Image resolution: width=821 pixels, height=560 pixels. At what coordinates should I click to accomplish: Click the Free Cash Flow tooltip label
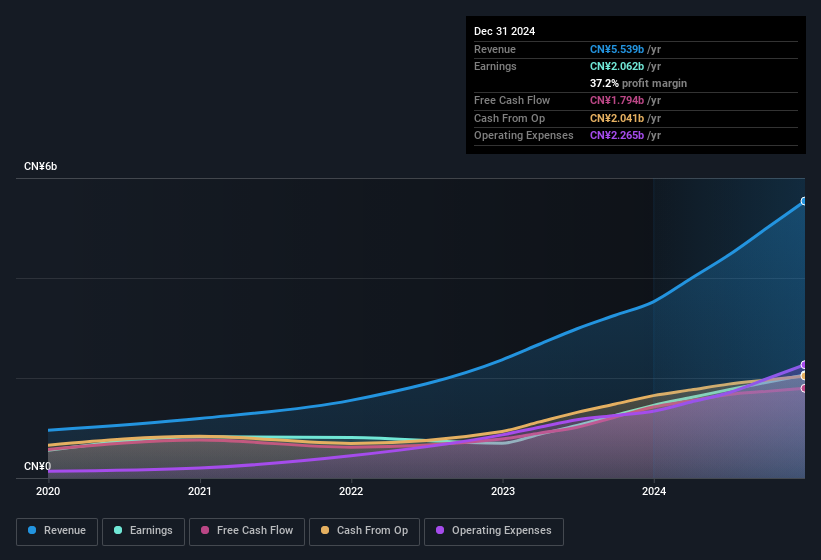coord(512,100)
